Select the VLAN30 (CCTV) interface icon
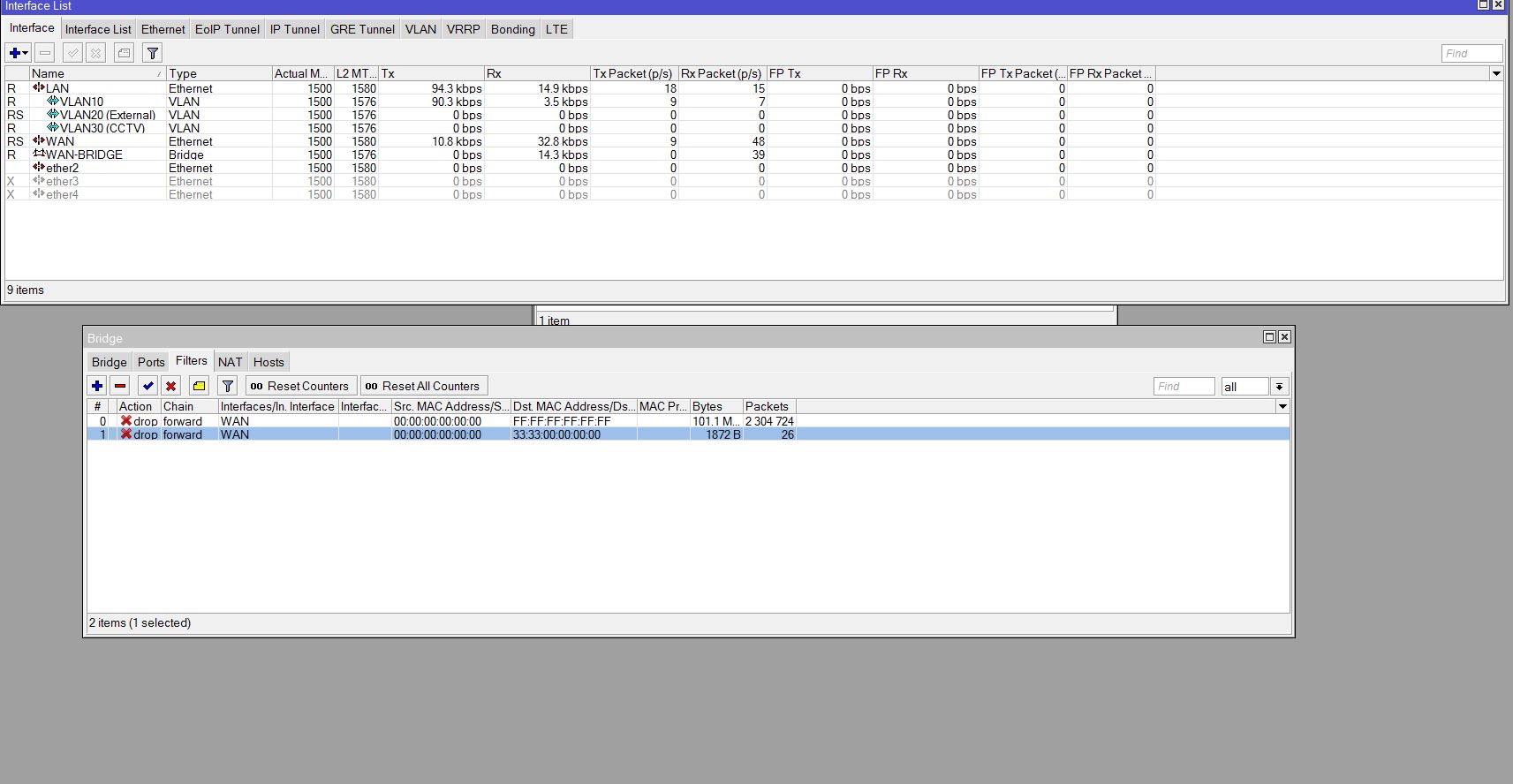Screen dimensions: 1513x784 pos(53,128)
